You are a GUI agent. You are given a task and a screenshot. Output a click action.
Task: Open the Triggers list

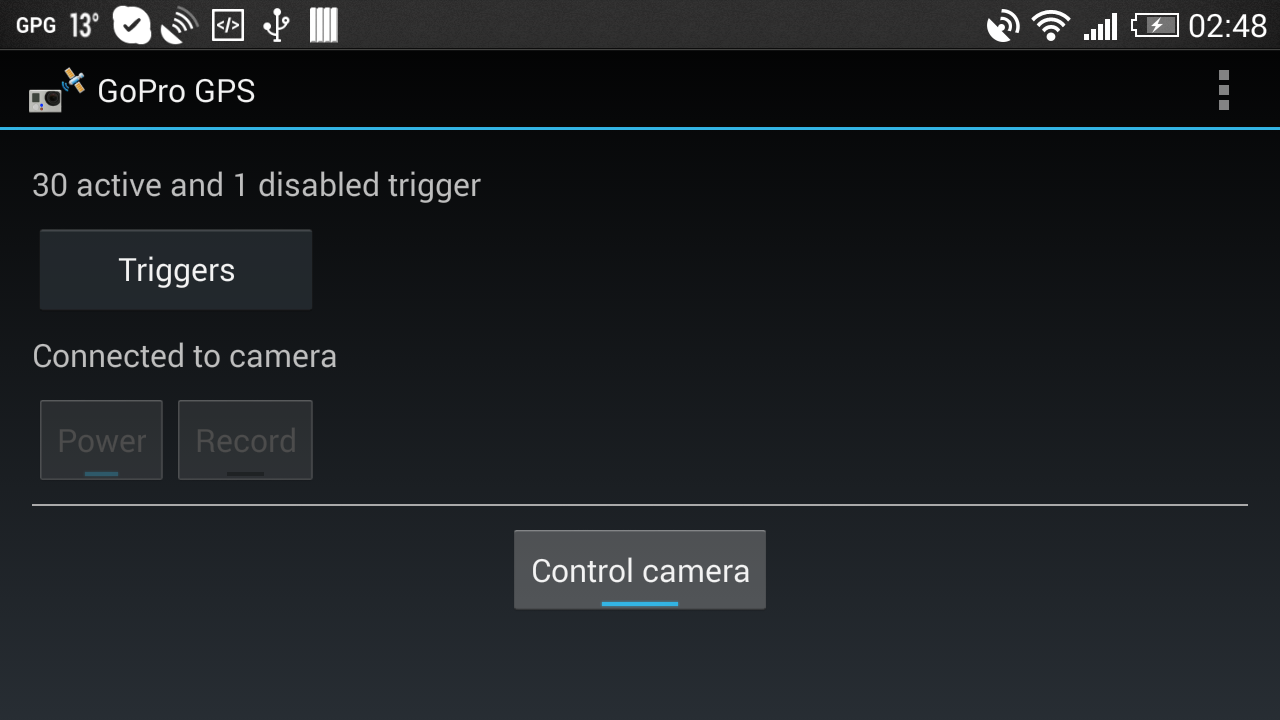(176, 270)
